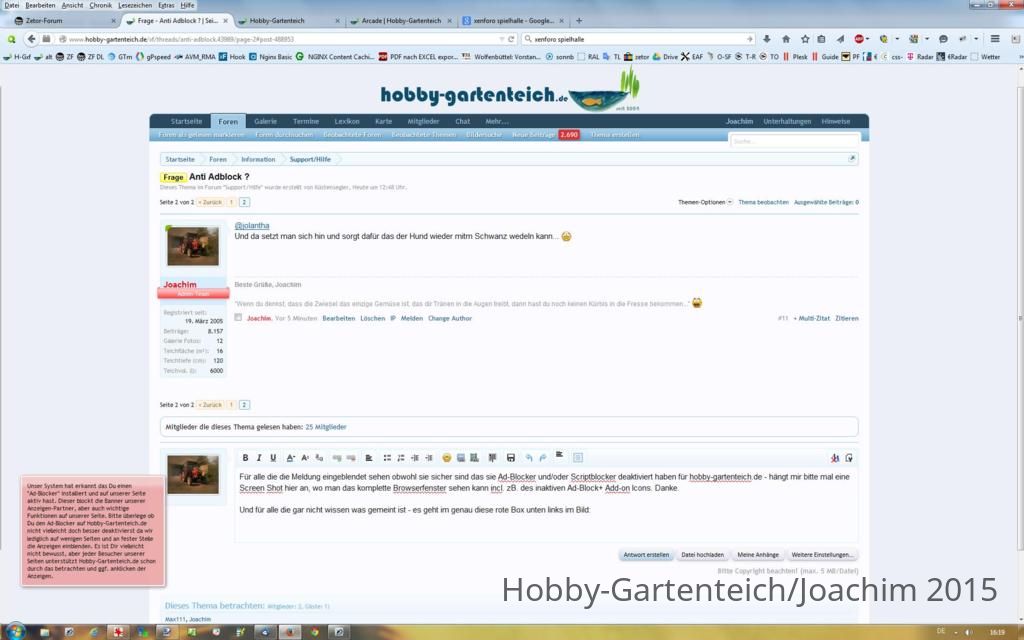Open Windows Start menu
The height and width of the screenshot is (640, 1024).
[x=16, y=632]
